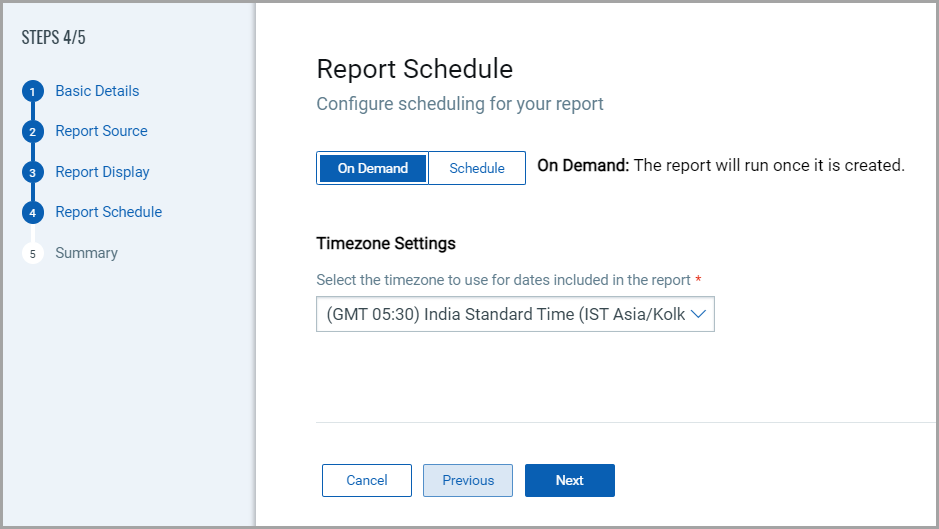The image size is (939, 529).
Task: Select On Demand scheduling option
Action: click(372, 169)
